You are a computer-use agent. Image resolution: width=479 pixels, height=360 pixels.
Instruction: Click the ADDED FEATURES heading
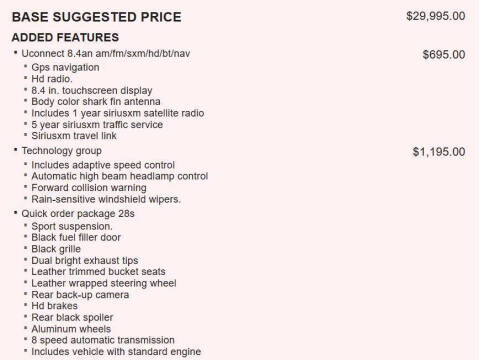pos(65,37)
